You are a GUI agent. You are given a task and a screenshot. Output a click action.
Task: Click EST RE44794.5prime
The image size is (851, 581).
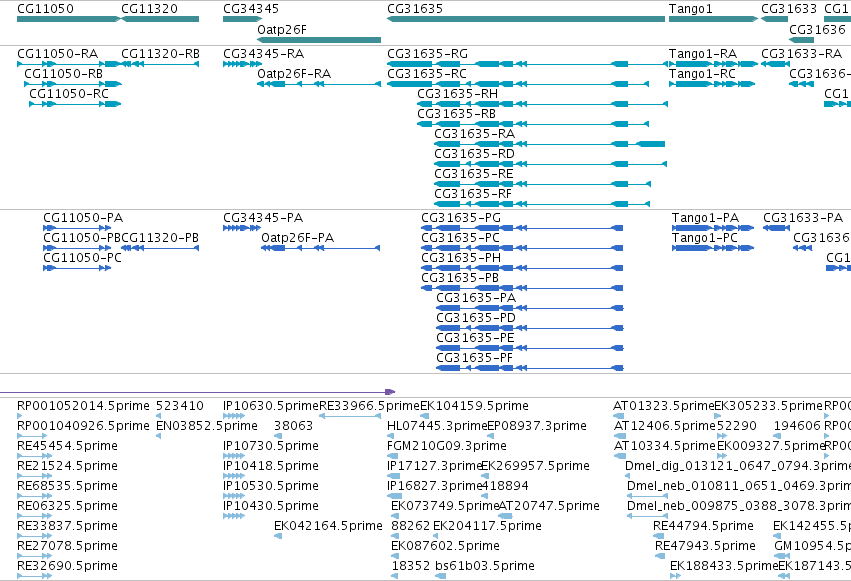pos(703,527)
